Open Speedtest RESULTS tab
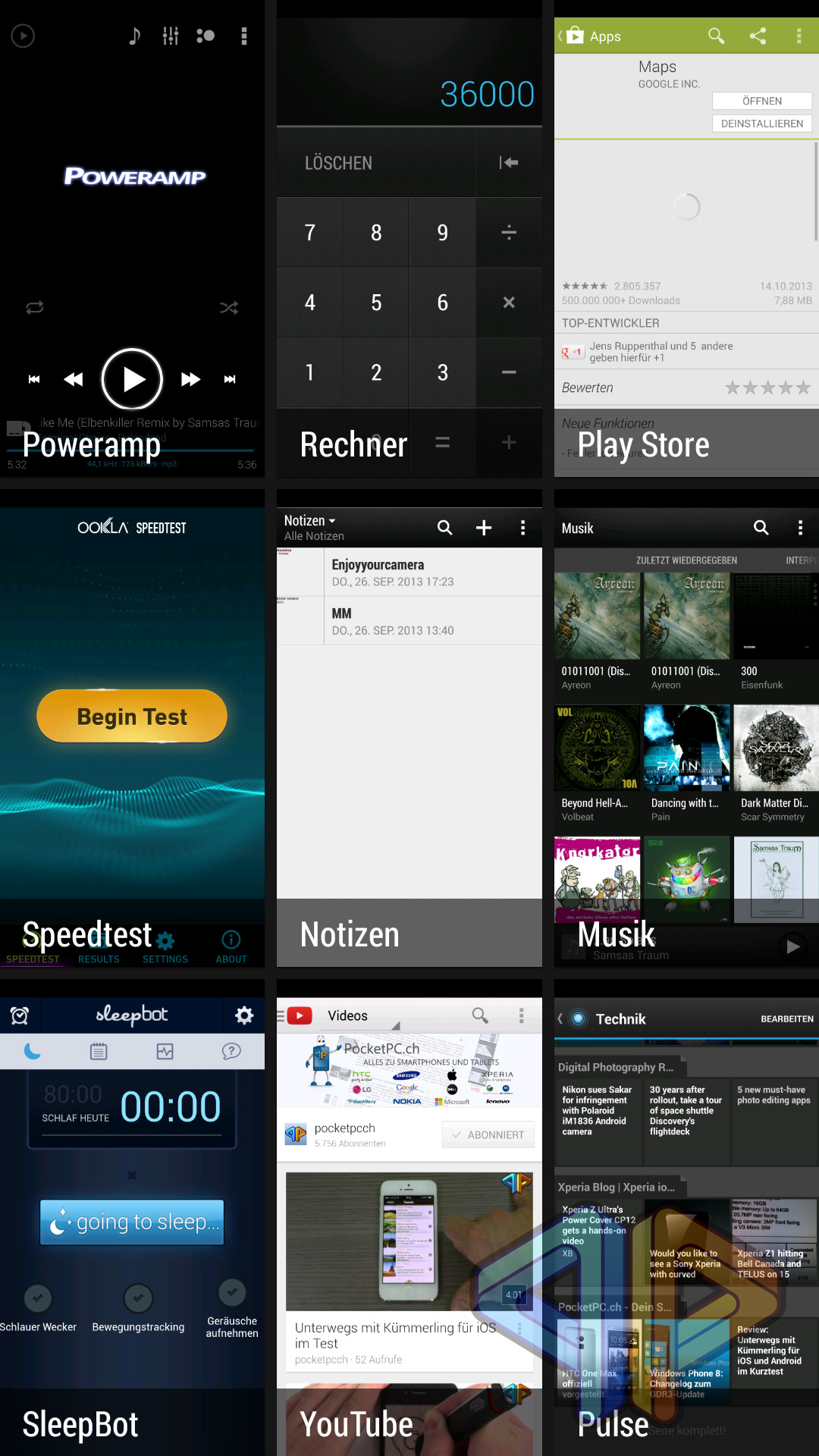 click(x=99, y=948)
